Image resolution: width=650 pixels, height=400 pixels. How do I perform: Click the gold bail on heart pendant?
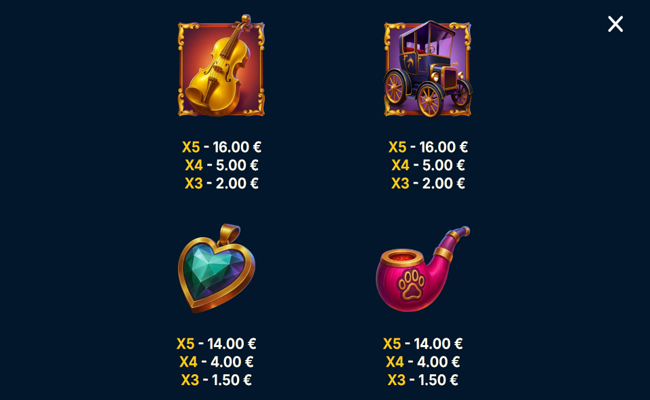click(x=229, y=233)
